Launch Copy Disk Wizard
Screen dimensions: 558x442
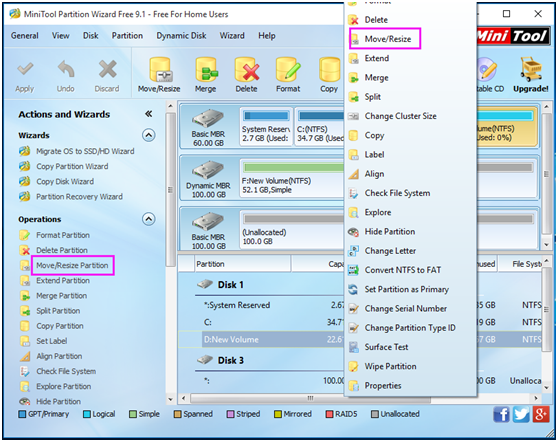pyautogui.click(x=65, y=181)
